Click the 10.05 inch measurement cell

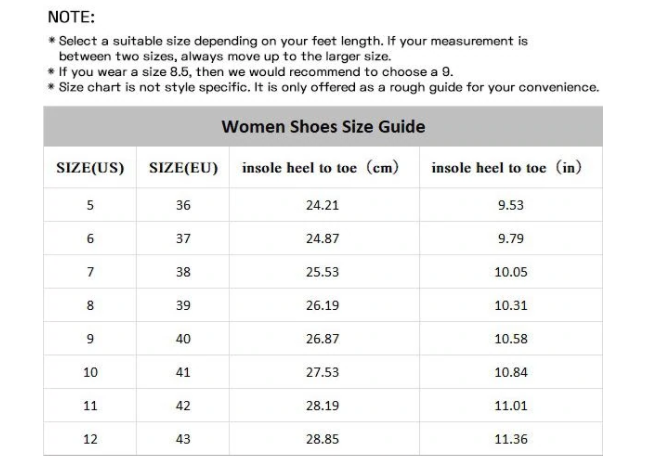(510, 272)
